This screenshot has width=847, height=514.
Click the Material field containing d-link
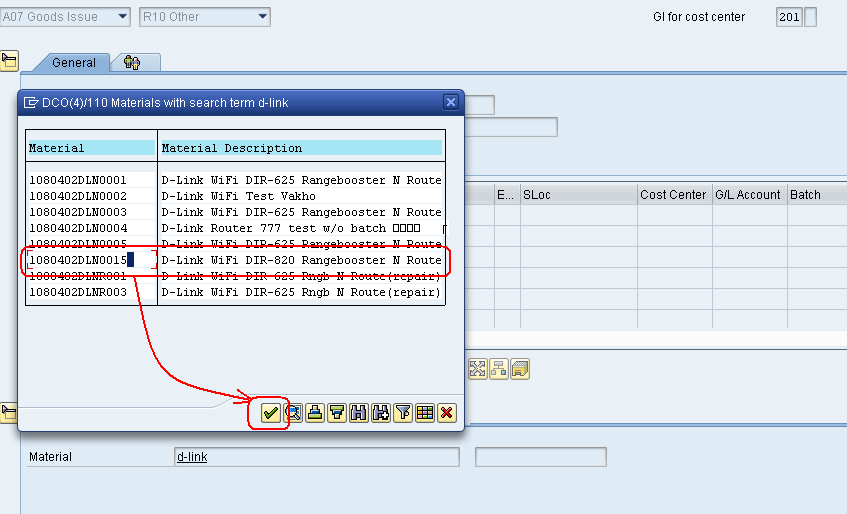316,457
